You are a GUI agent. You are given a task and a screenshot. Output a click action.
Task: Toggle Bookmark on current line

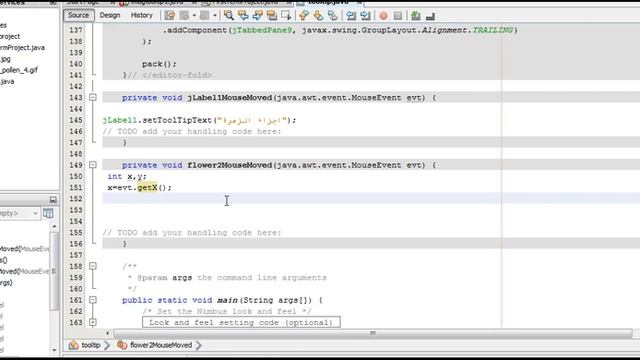coord(333,16)
